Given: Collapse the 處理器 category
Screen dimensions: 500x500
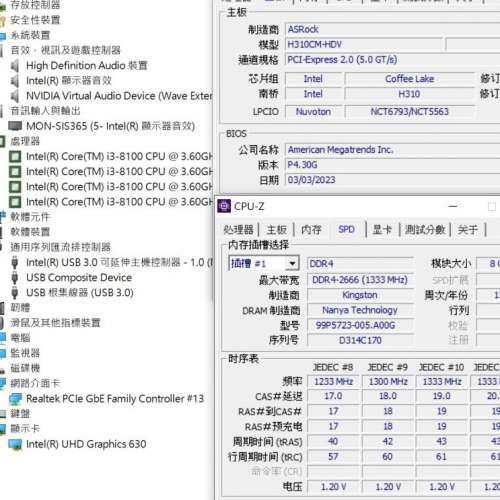Looking at the screenshot, I should point(25,141).
